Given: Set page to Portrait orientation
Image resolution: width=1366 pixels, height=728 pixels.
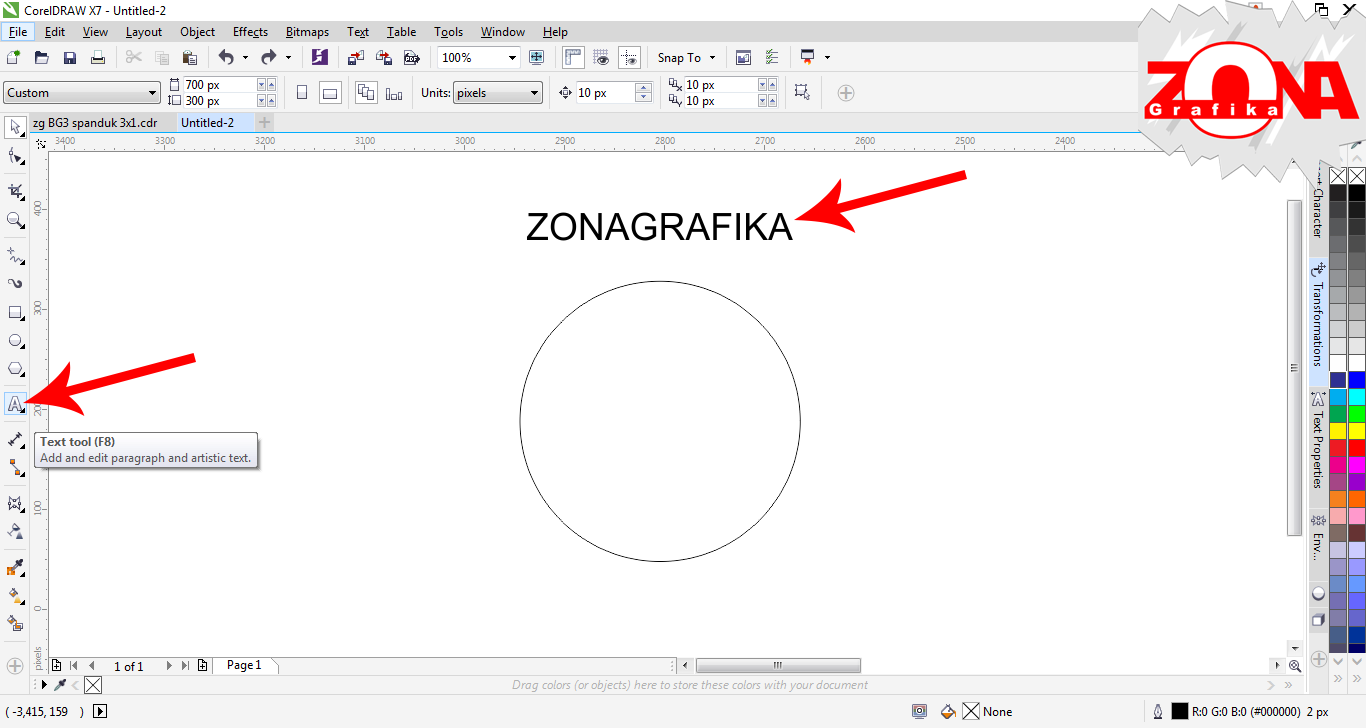Looking at the screenshot, I should point(302,93).
